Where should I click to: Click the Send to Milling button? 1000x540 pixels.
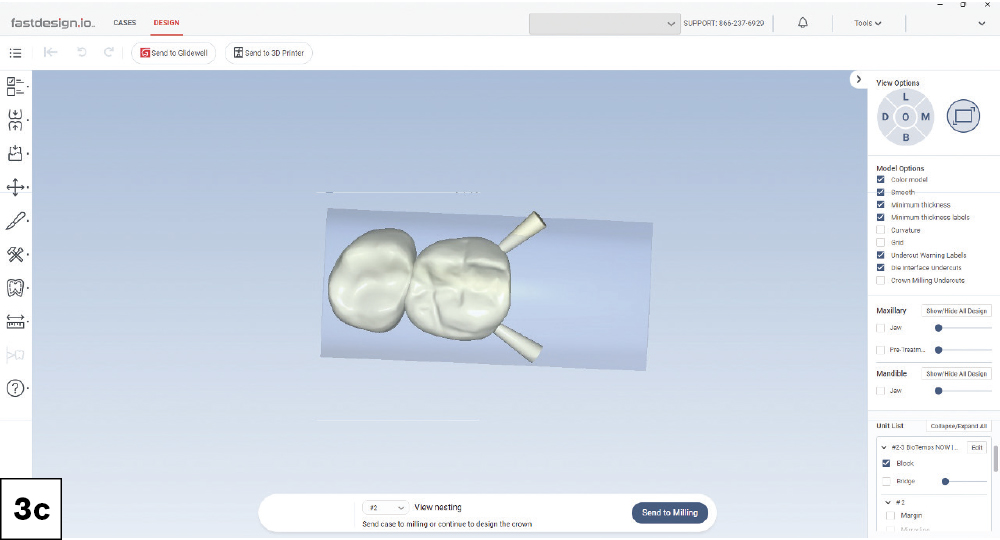pyautogui.click(x=670, y=513)
